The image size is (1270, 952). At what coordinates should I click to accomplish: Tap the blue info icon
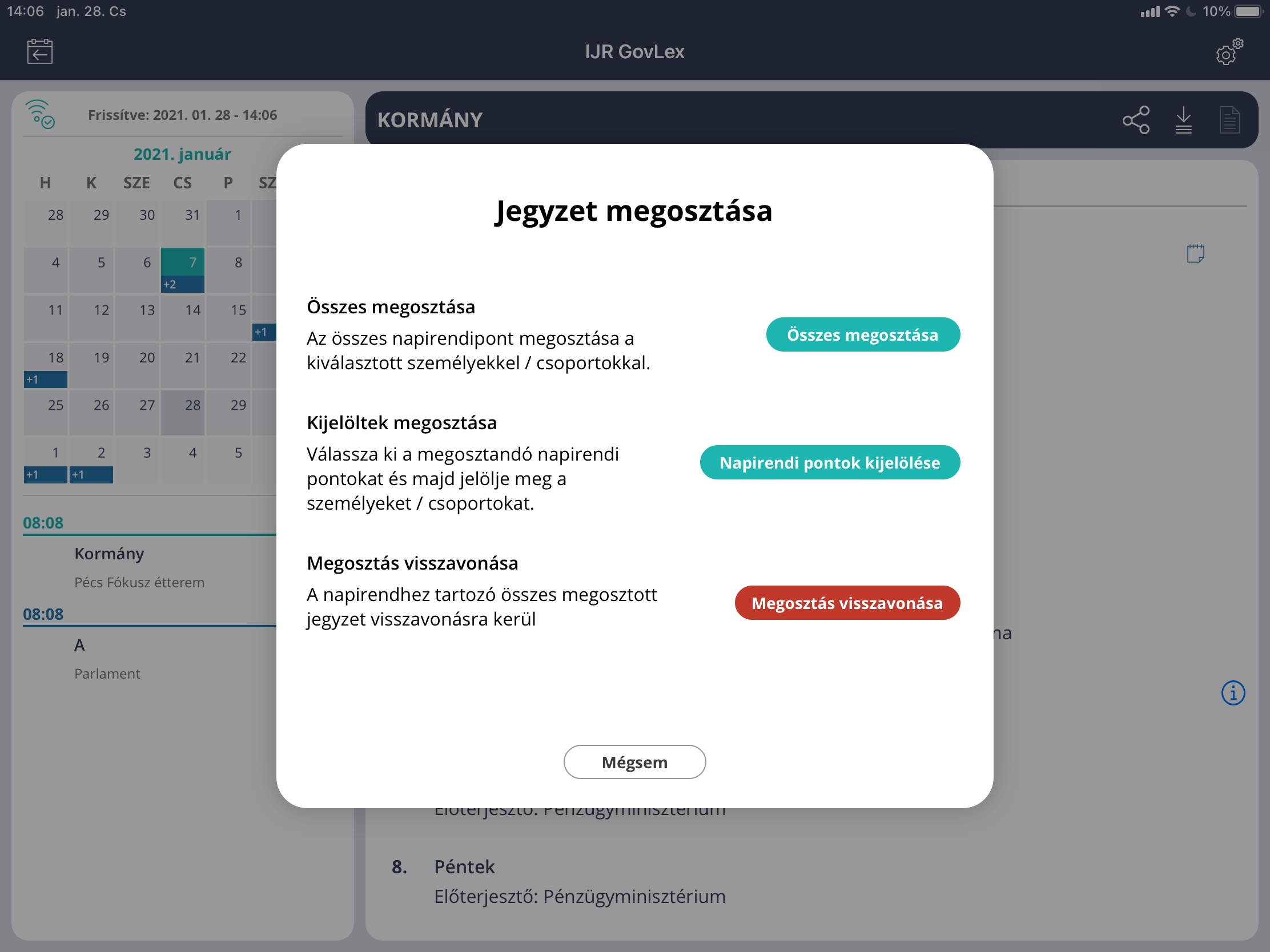click(1233, 693)
